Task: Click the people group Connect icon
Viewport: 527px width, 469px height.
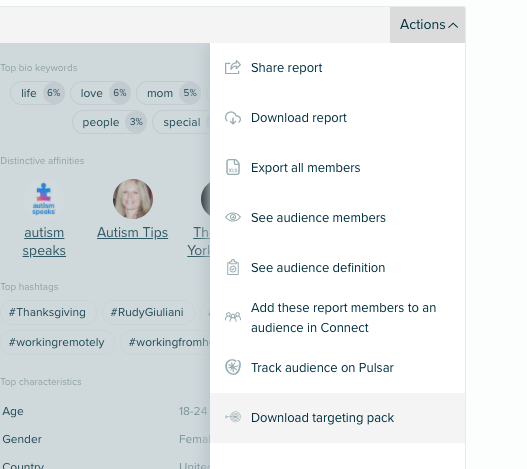Action: pyautogui.click(x=233, y=317)
